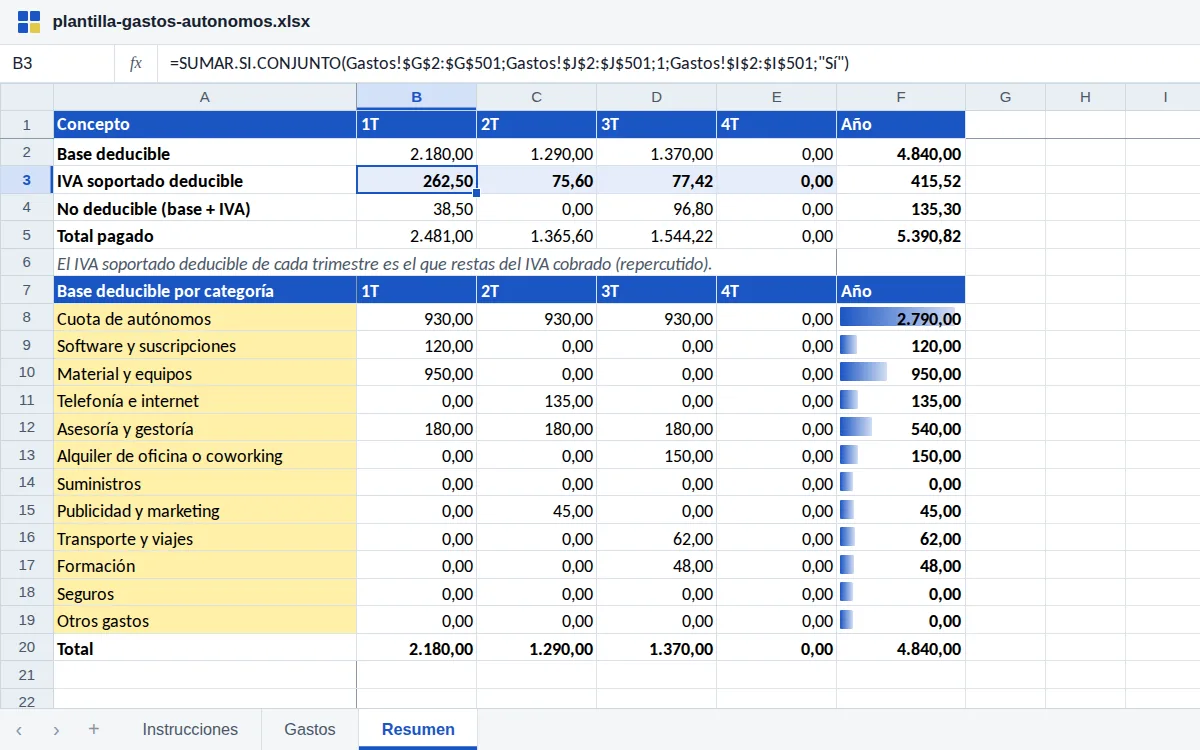Click cell with value 77,42

click(656, 181)
